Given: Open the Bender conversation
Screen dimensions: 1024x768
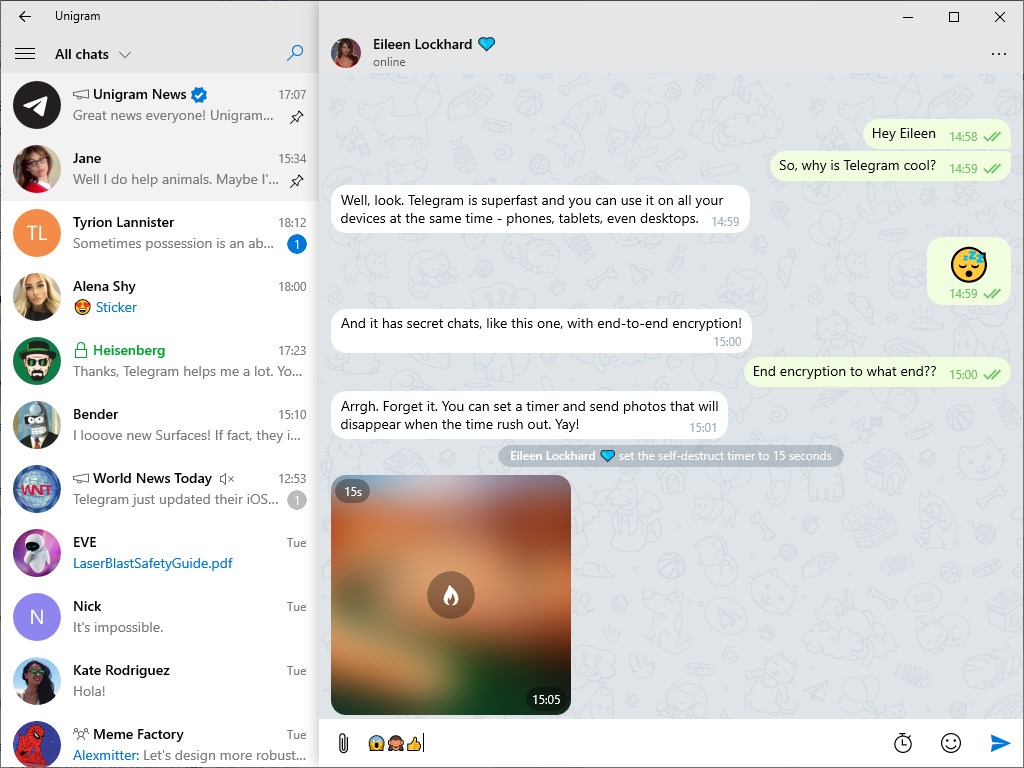Looking at the screenshot, I should pos(159,425).
